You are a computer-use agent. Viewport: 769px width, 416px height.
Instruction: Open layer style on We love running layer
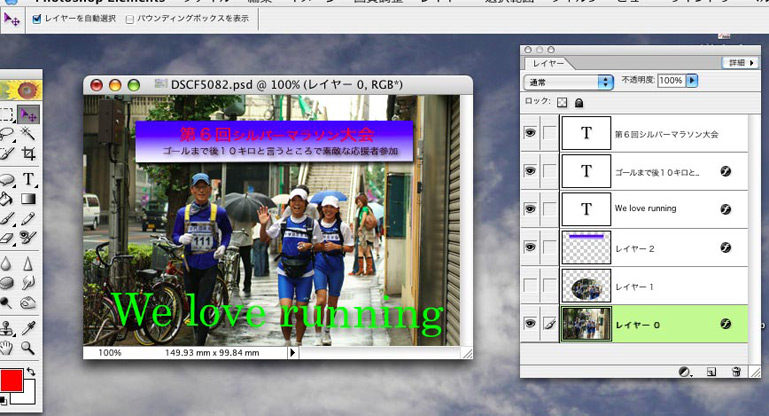click(725, 209)
